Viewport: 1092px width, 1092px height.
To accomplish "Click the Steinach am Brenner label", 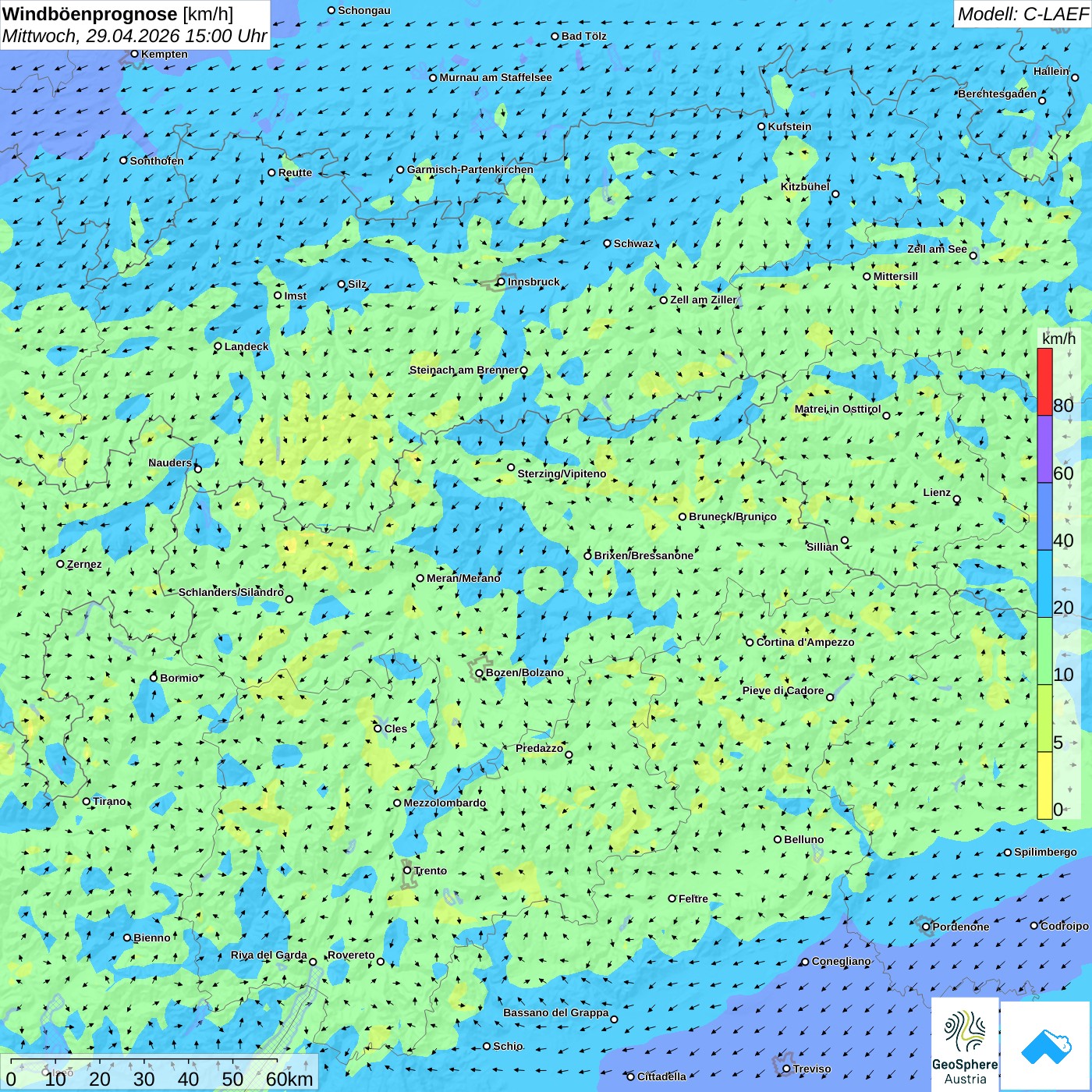I will pyautogui.click(x=463, y=370).
